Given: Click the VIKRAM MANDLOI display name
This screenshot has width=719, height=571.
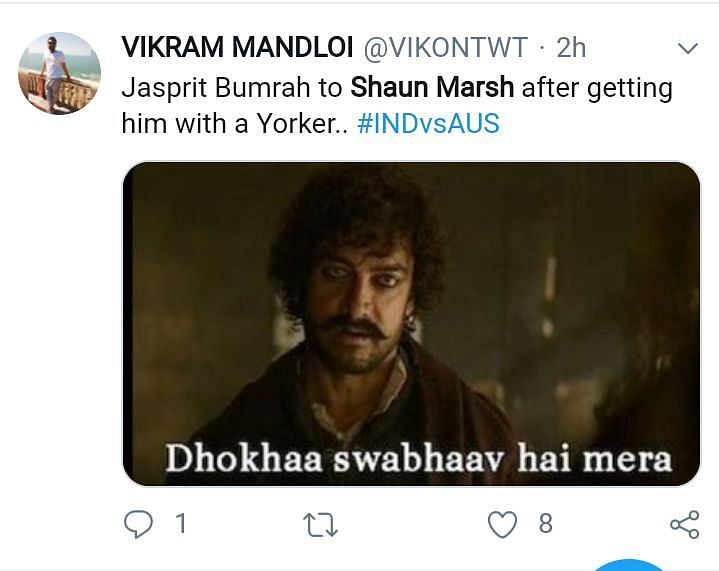Looking at the screenshot, I should click(234, 47).
